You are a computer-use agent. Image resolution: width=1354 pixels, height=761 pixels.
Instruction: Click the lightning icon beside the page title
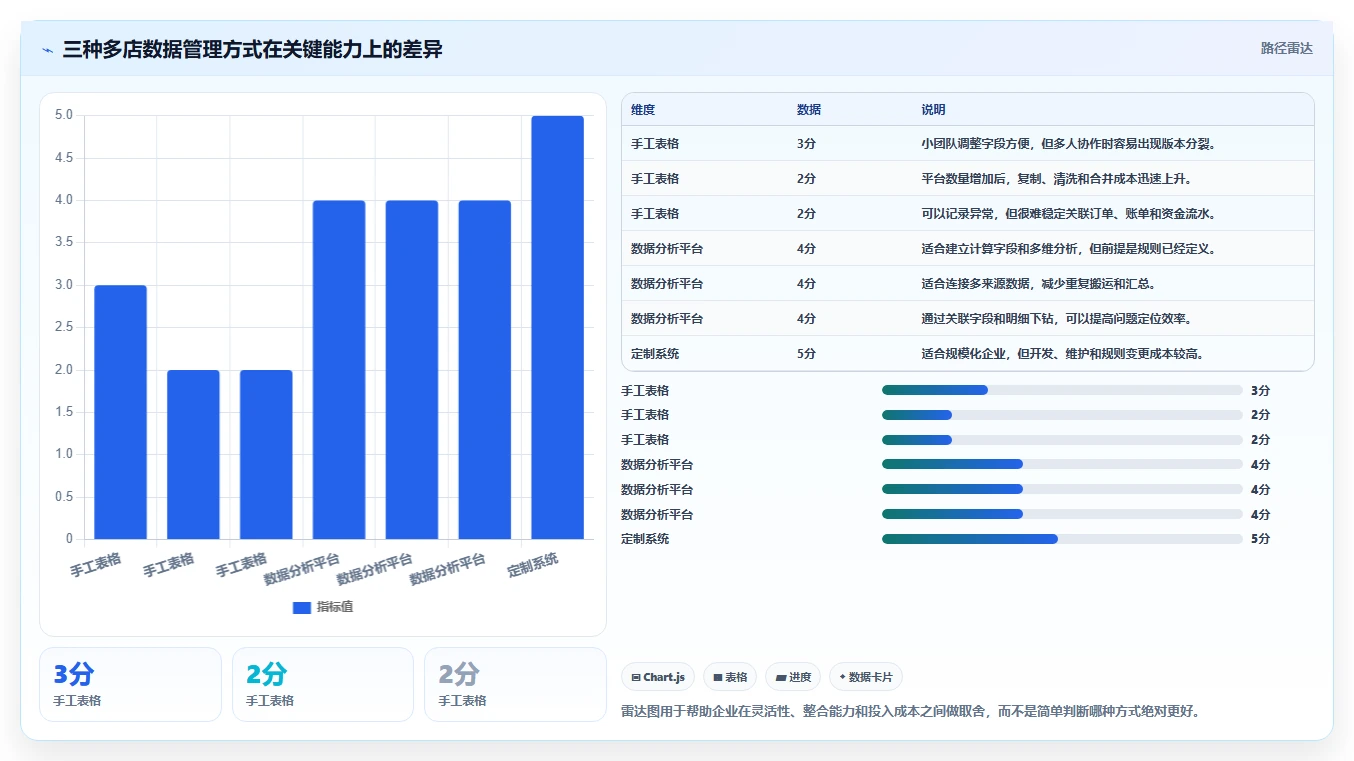[48, 49]
